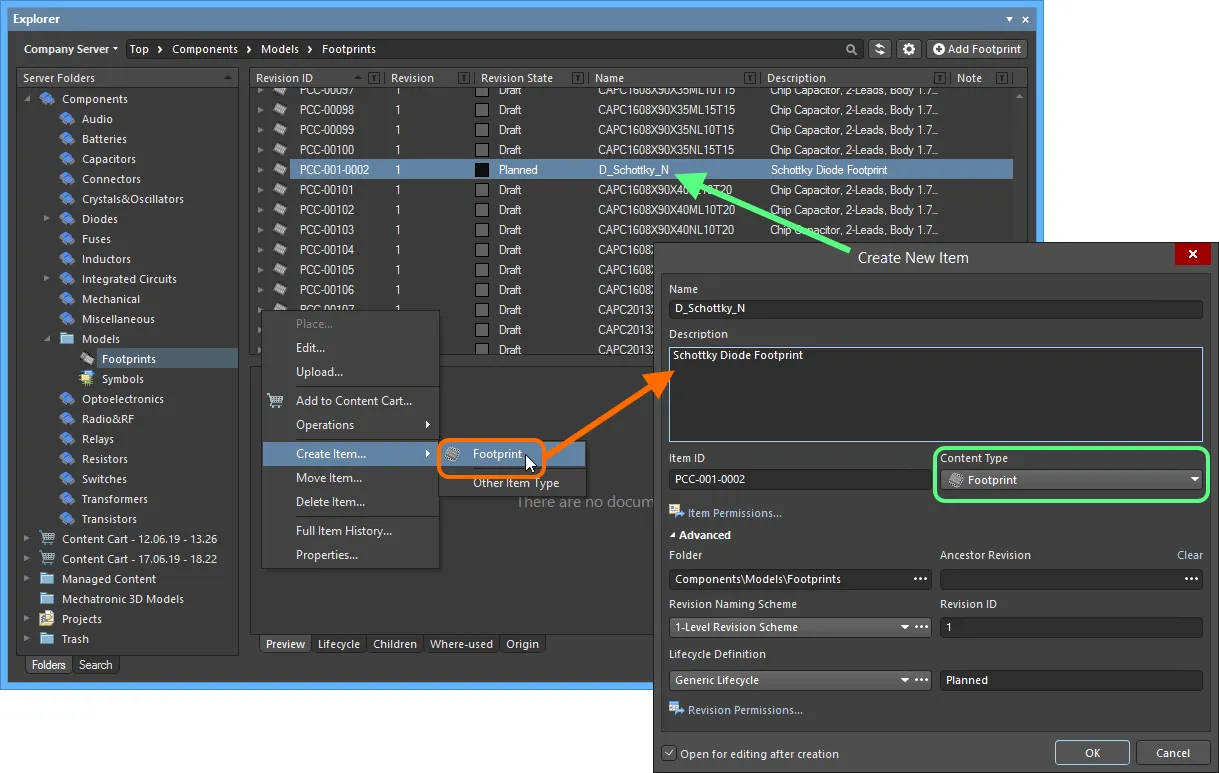This screenshot has width=1219, height=773.
Task: Click filter icon on Description column
Action: pos(939,78)
